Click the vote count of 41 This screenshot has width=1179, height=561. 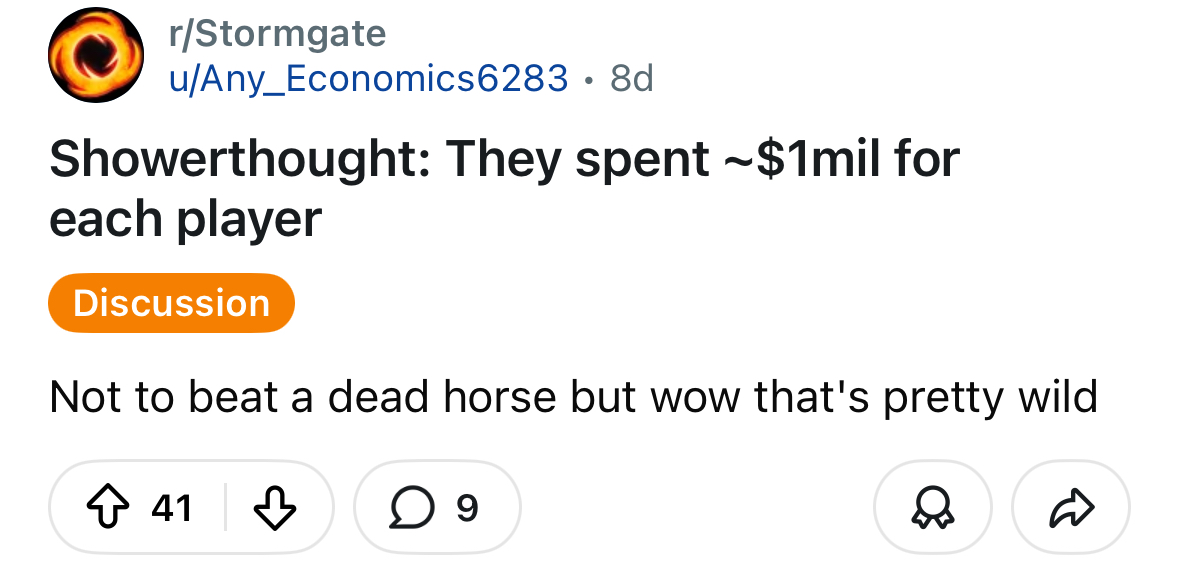coord(171,508)
